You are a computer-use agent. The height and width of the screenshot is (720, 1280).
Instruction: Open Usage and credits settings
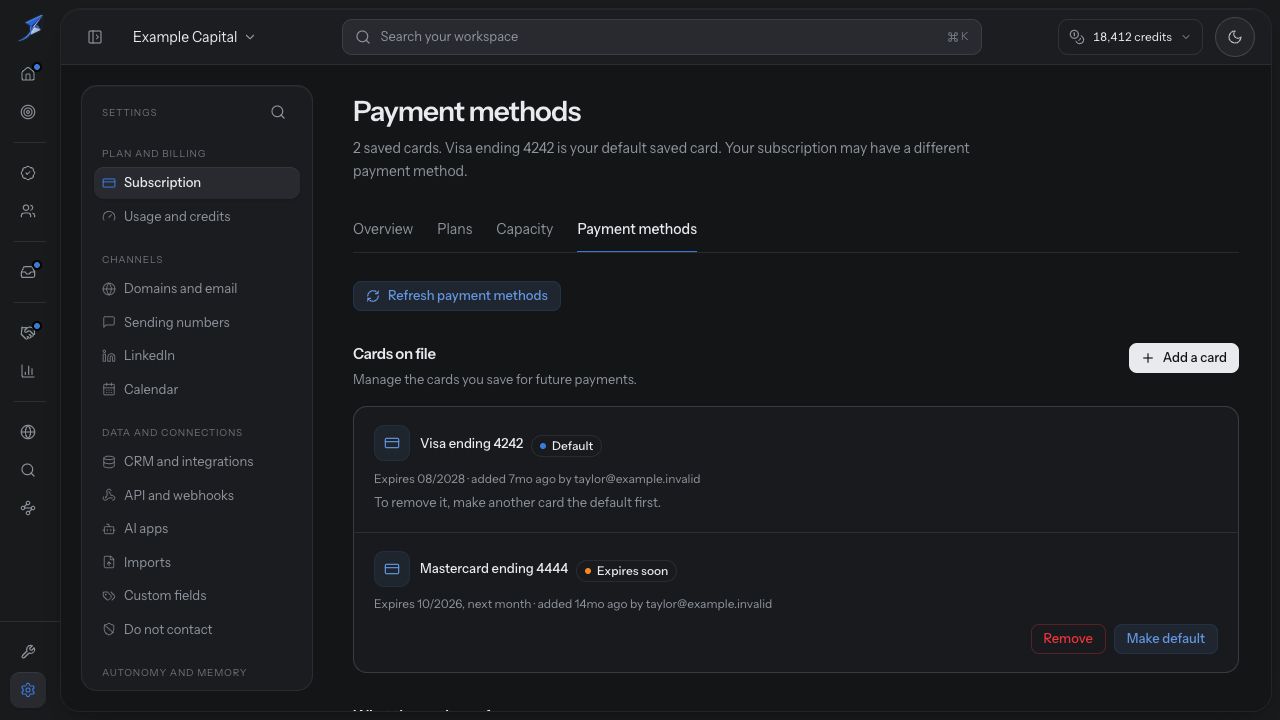(x=197, y=217)
